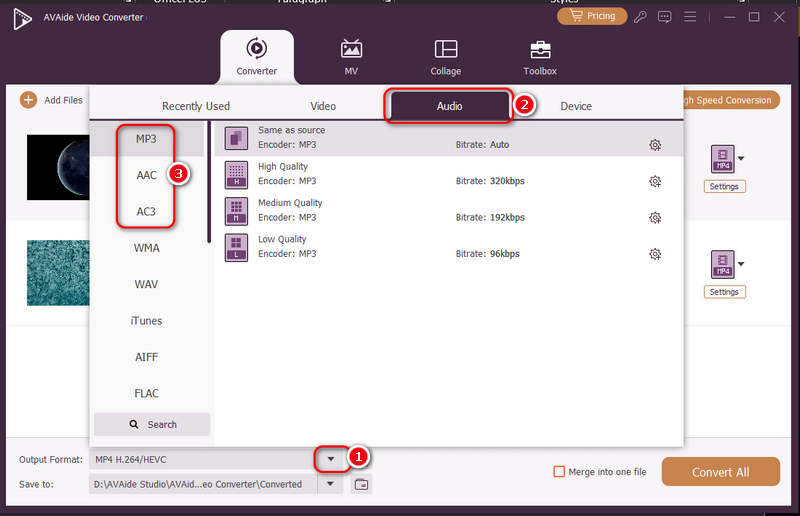Choose FLAC from the format list

[147, 393]
